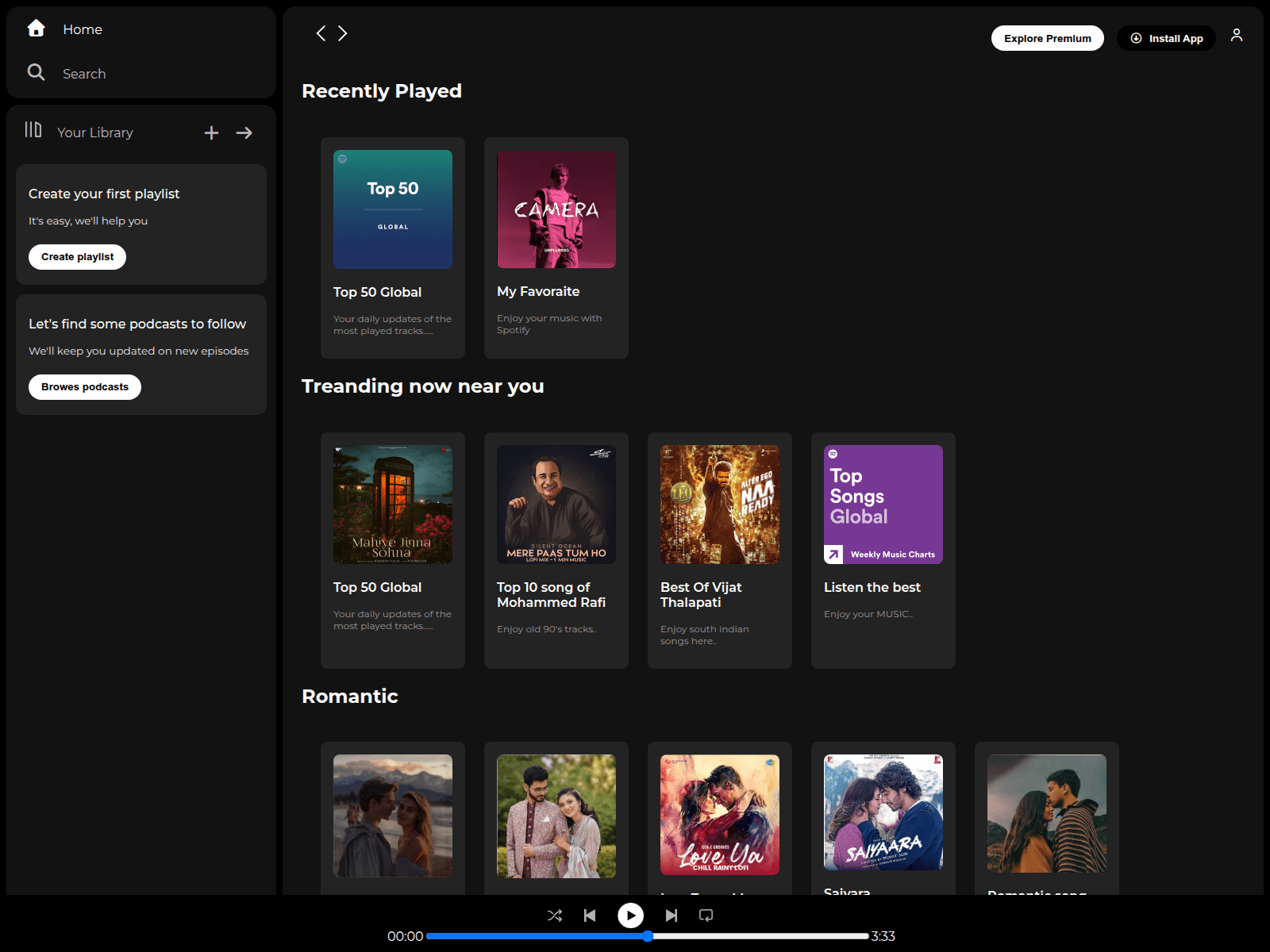Toggle repeat loop icon
Screen dimensions: 1270x952
click(x=706, y=916)
